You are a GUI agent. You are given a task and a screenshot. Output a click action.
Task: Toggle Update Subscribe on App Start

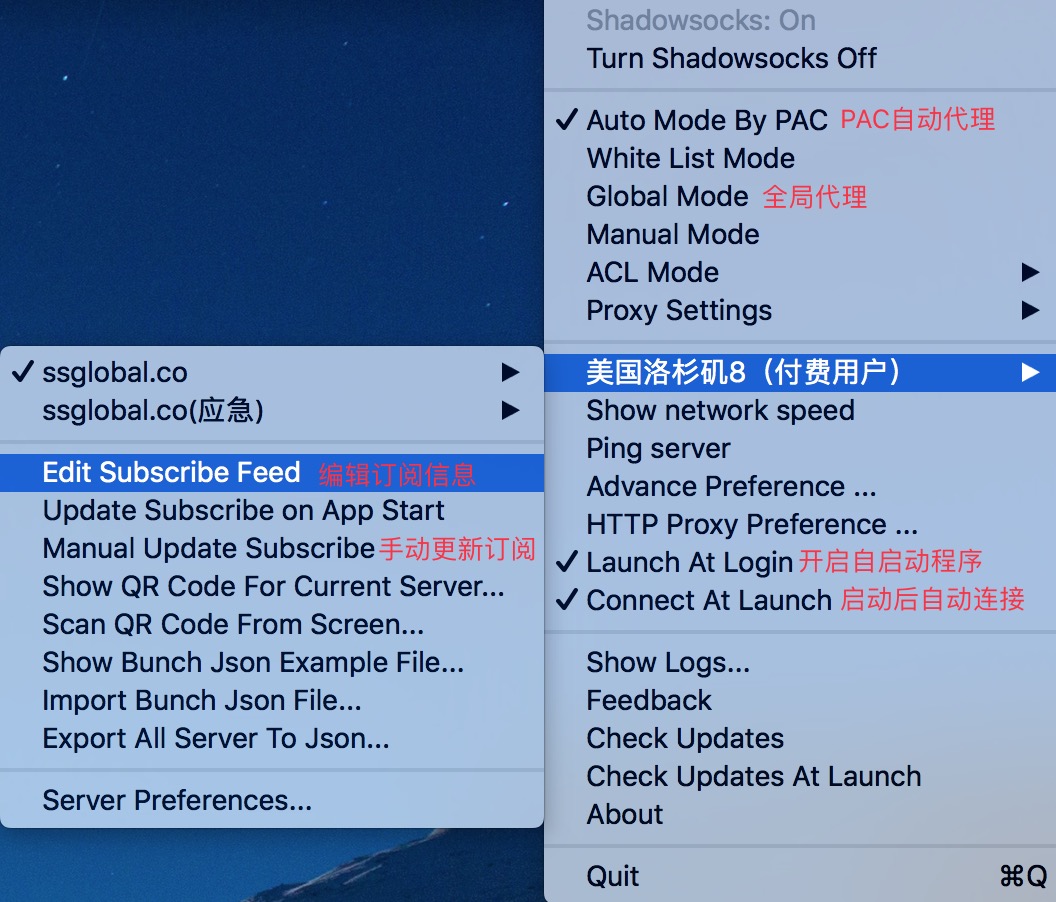coord(272,511)
